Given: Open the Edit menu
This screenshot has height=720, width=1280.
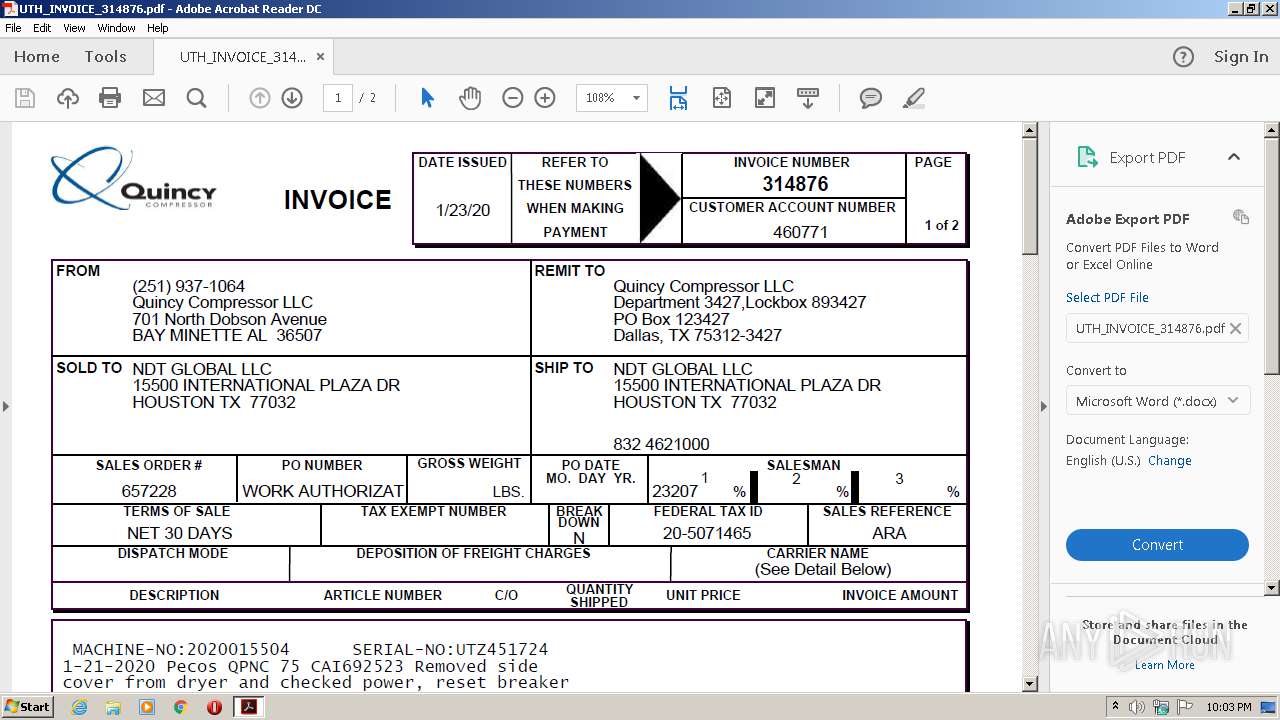Looking at the screenshot, I should point(42,28).
